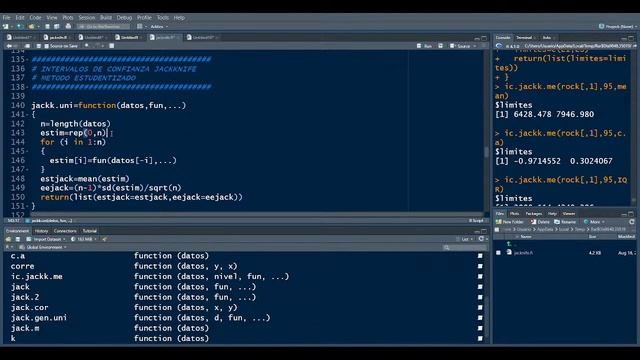
Task: Switch to the Packages tab
Action: 533,213
